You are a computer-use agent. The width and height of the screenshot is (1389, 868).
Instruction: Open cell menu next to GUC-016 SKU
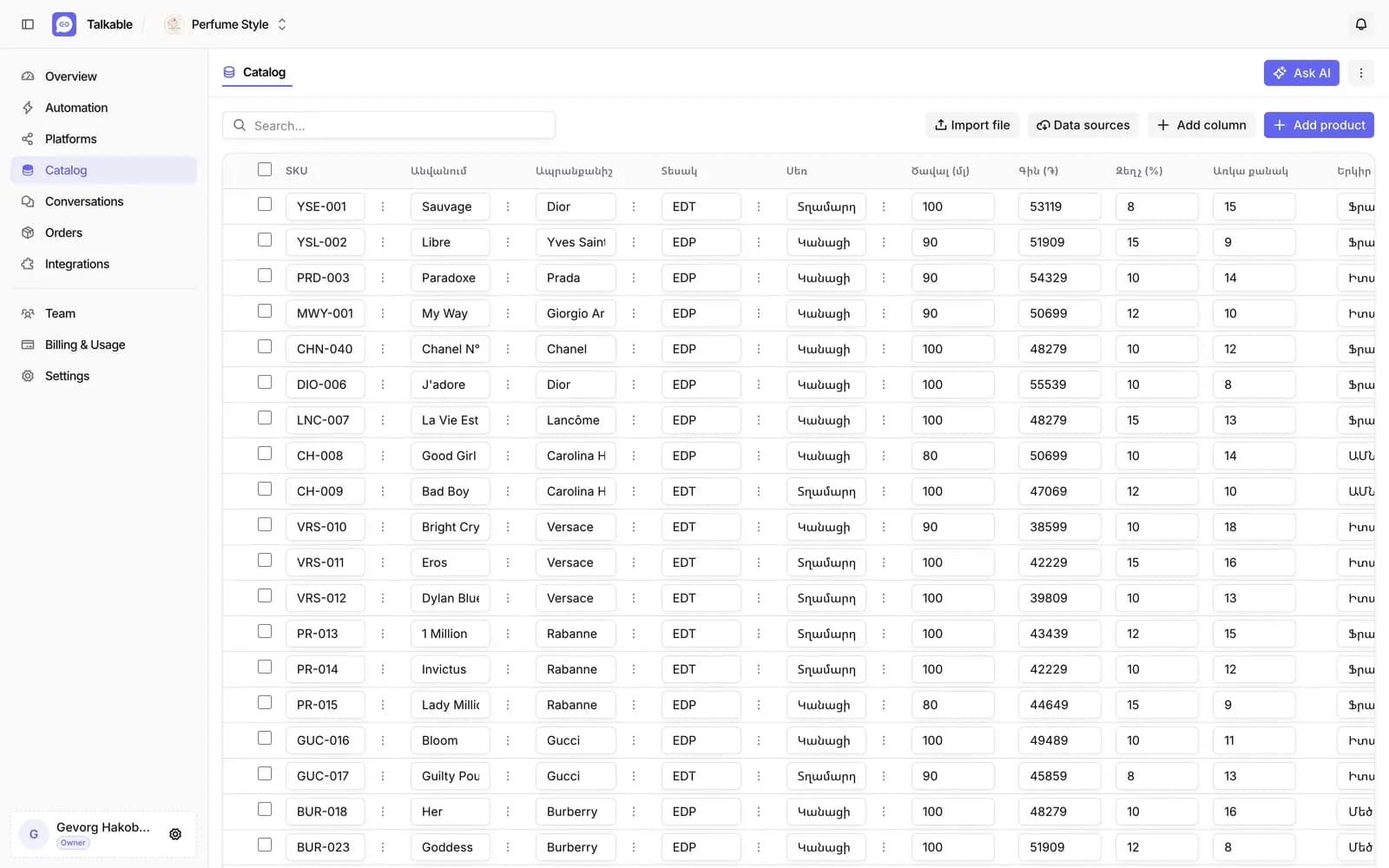(x=383, y=740)
